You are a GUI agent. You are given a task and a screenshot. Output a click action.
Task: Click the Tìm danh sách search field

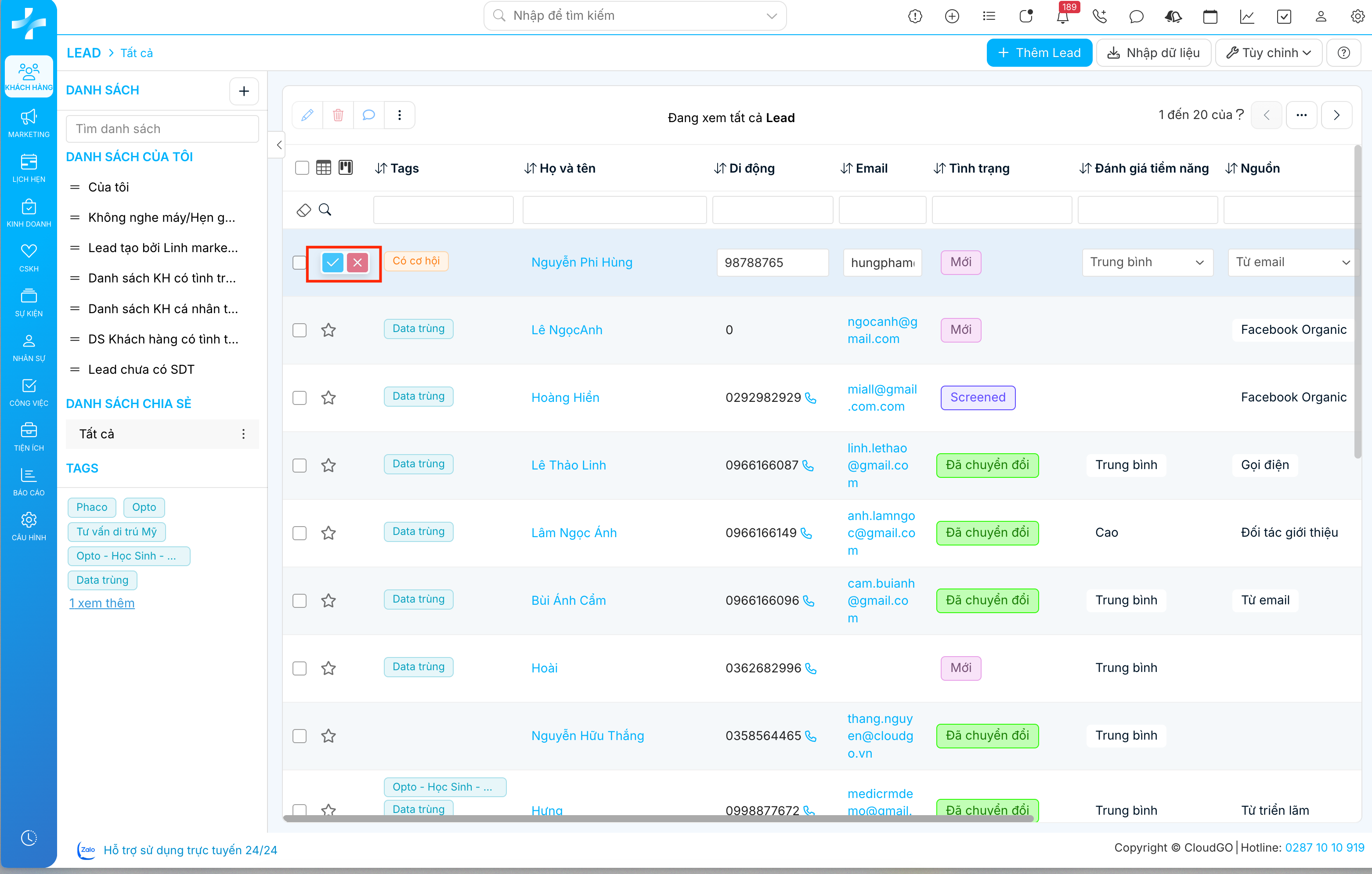[162, 129]
